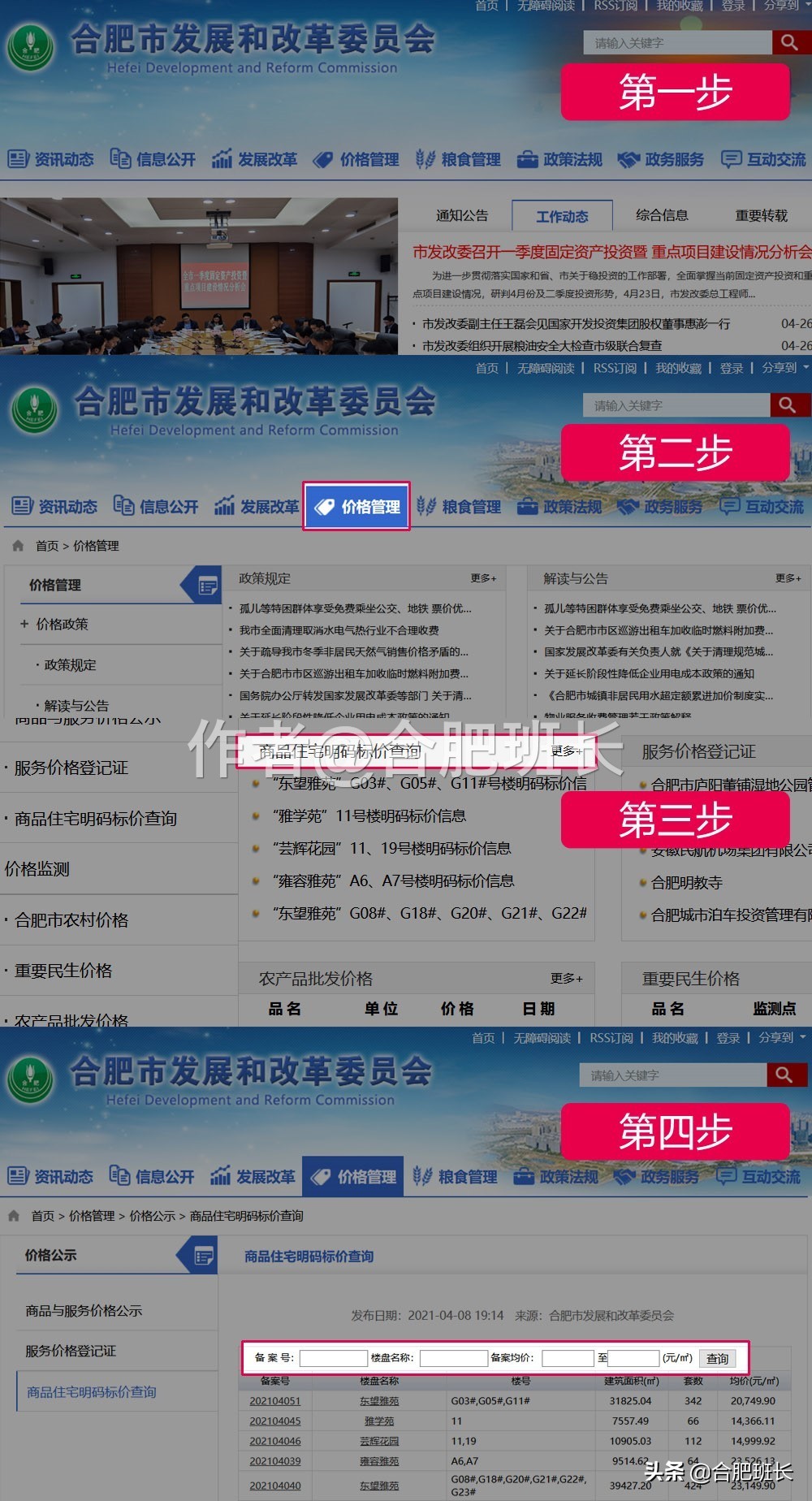Select 商品住宅明码标价查询 in large-text sidebar

[x=96, y=818]
